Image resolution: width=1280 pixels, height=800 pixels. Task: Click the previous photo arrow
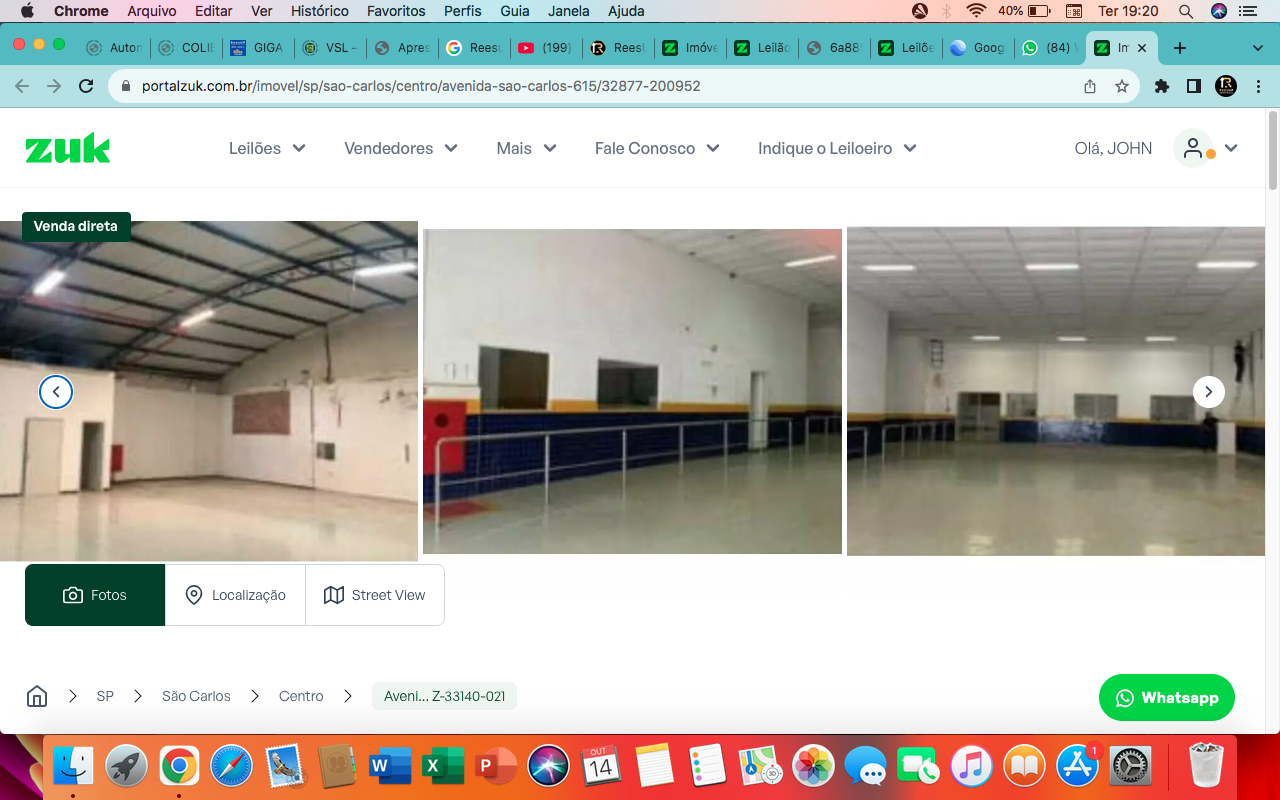[x=56, y=392]
